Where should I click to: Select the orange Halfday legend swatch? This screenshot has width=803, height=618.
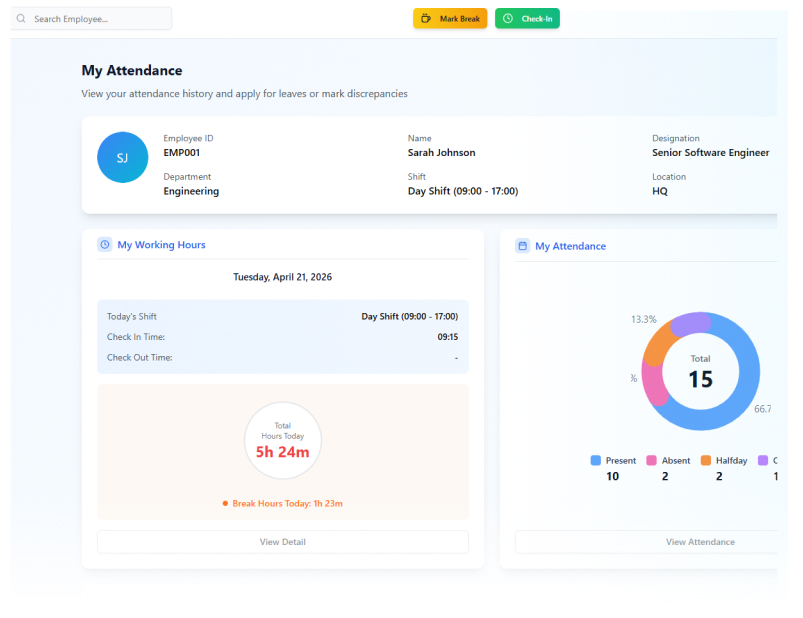click(x=706, y=461)
